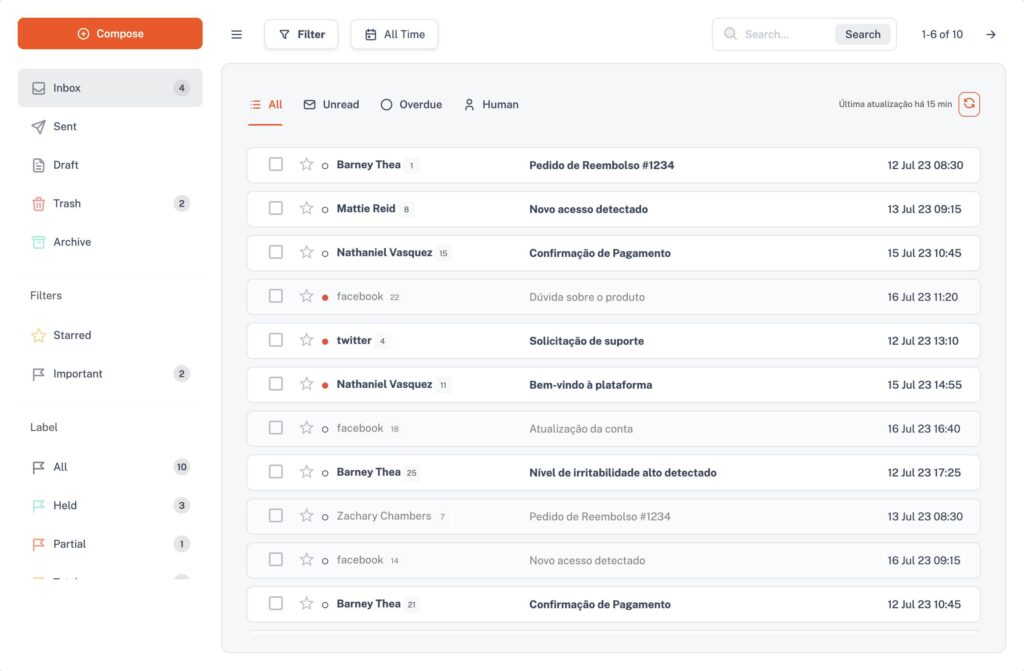
Task: Switch to the Unread tab
Action: pyautogui.click(x=331, y=105)
